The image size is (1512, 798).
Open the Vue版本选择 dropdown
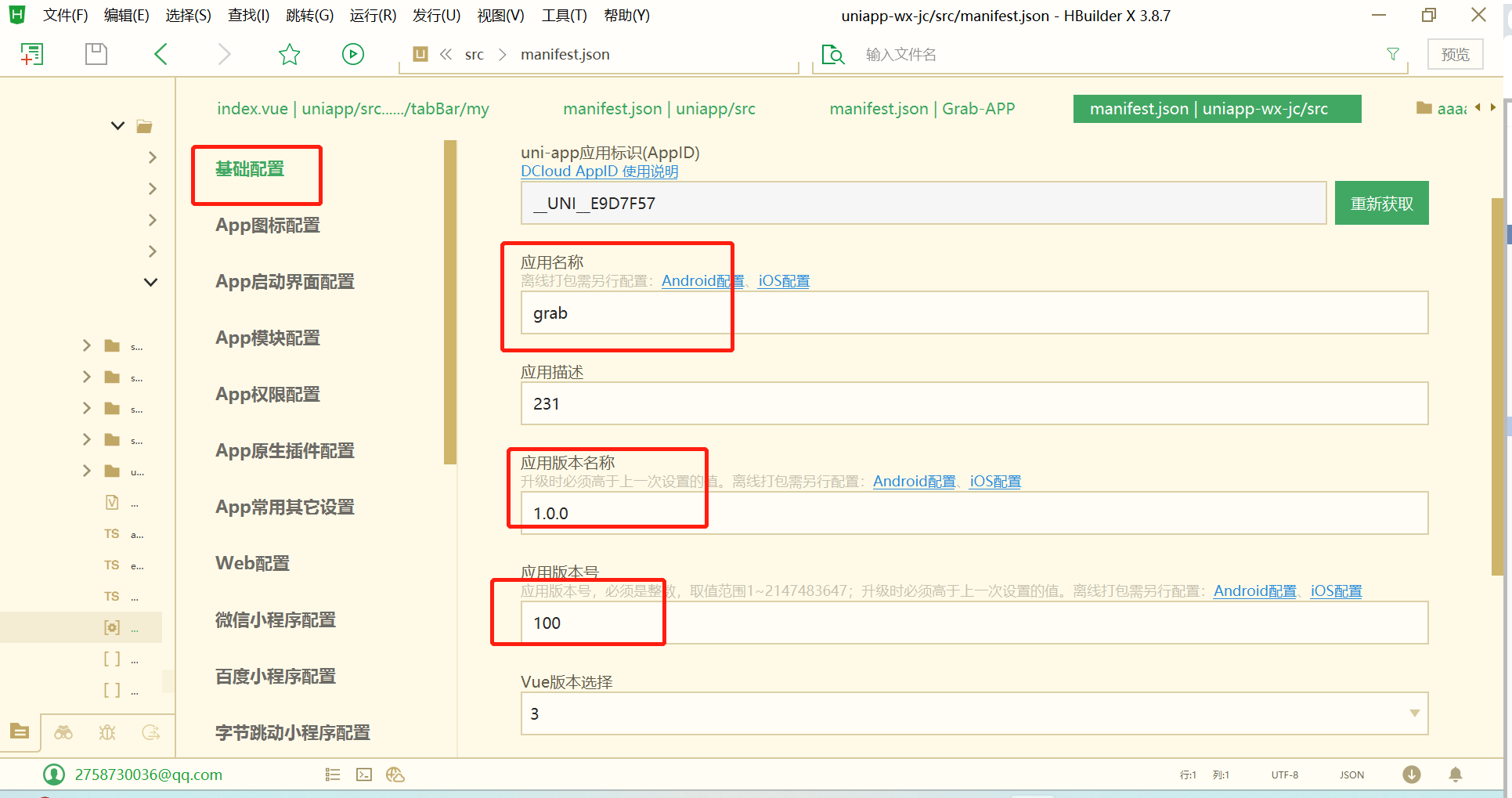(974, 713)
